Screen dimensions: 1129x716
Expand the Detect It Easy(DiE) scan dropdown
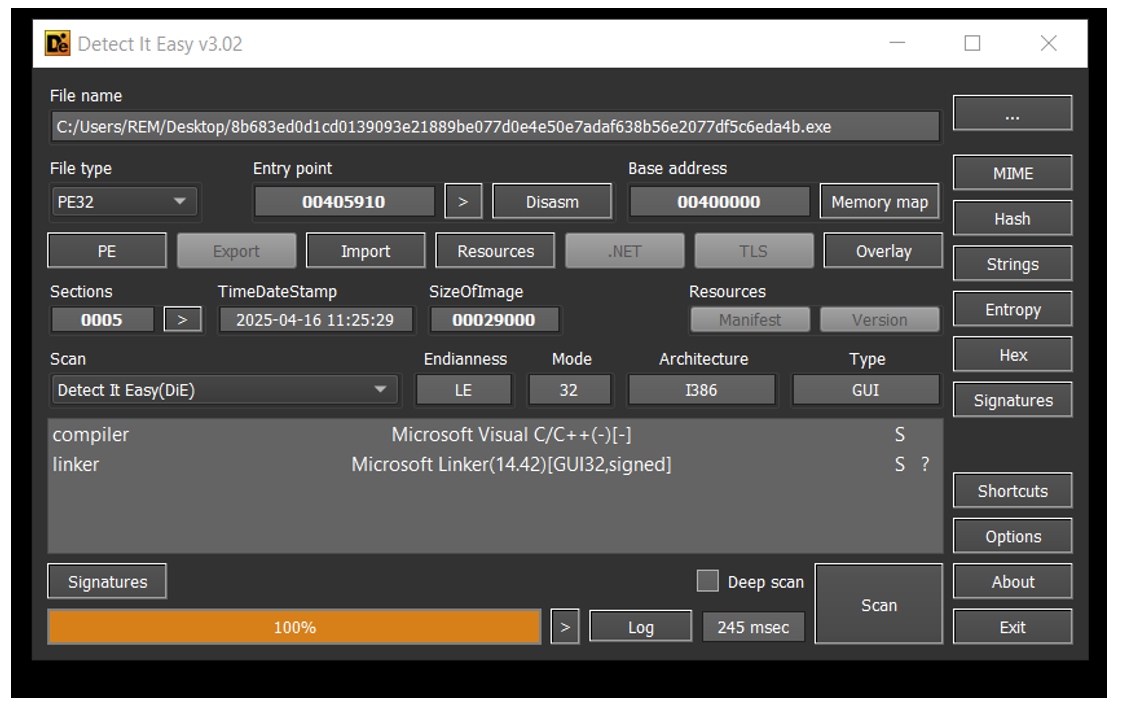coord(224,390)
